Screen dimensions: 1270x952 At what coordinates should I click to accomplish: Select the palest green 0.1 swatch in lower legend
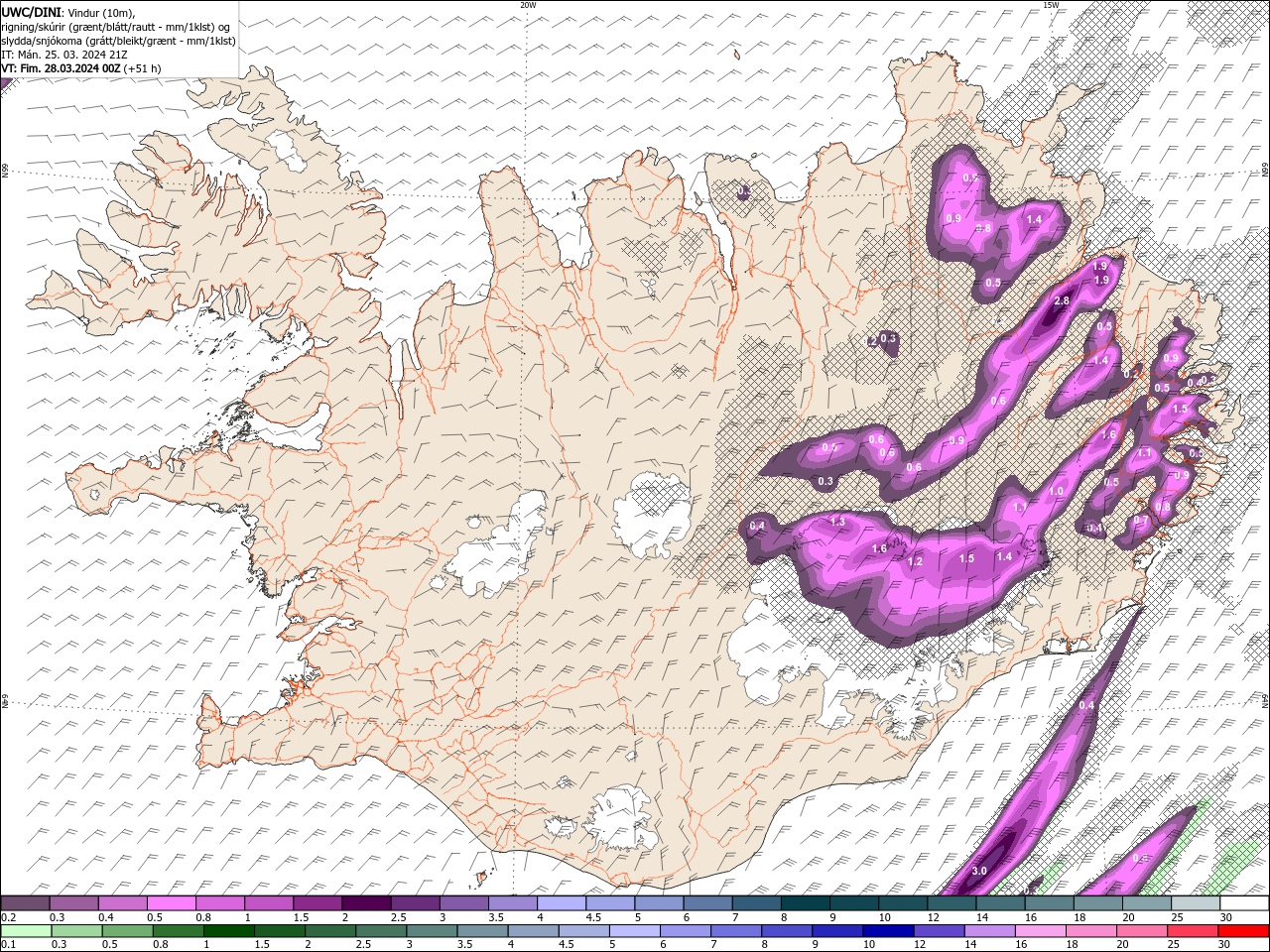click(x=26, y=930)
